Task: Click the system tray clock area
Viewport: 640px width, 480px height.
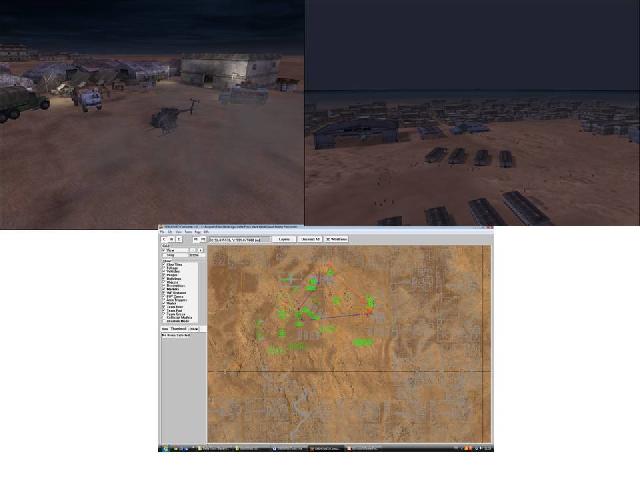Action: [x=487, y=448]
